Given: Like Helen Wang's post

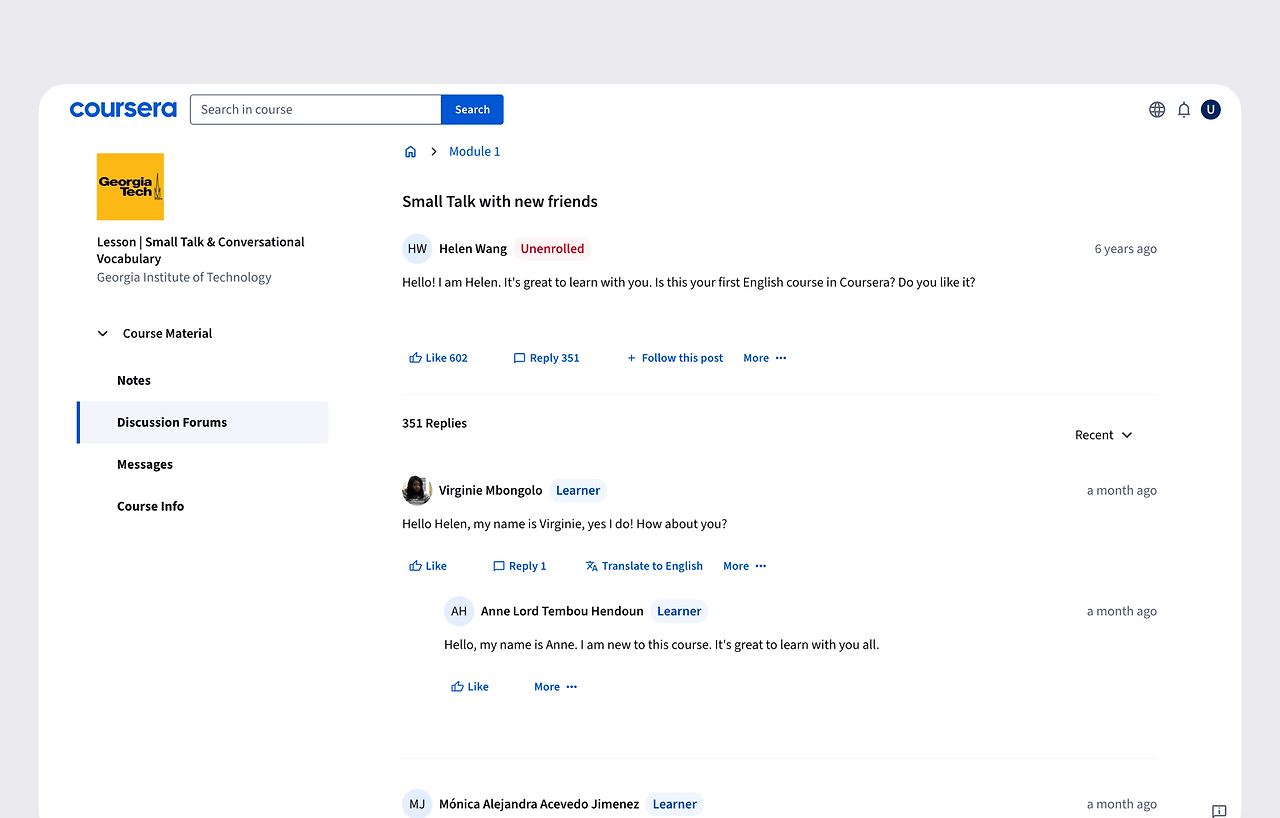Looking at the screenshot, I should (x=438, y=358).
